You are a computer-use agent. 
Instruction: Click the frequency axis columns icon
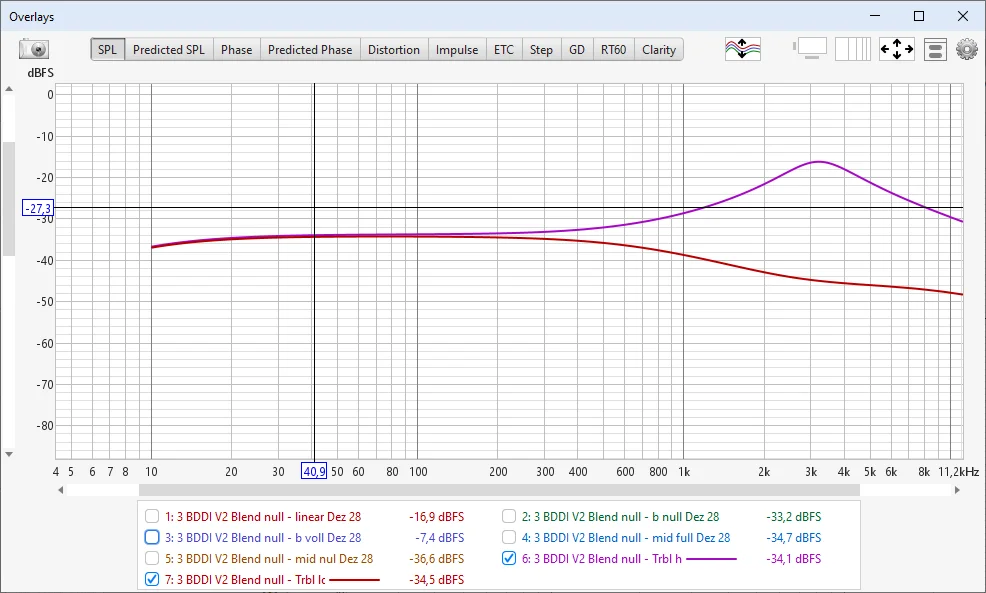coord(853,49)
